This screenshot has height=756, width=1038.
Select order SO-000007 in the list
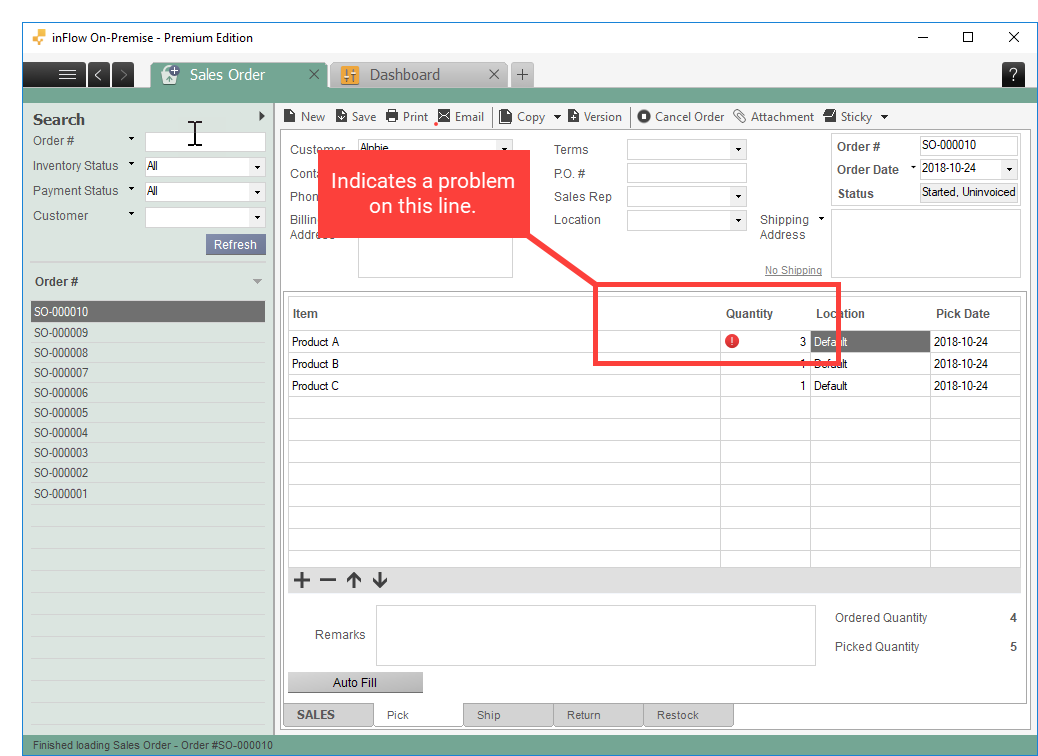[148, 373]
